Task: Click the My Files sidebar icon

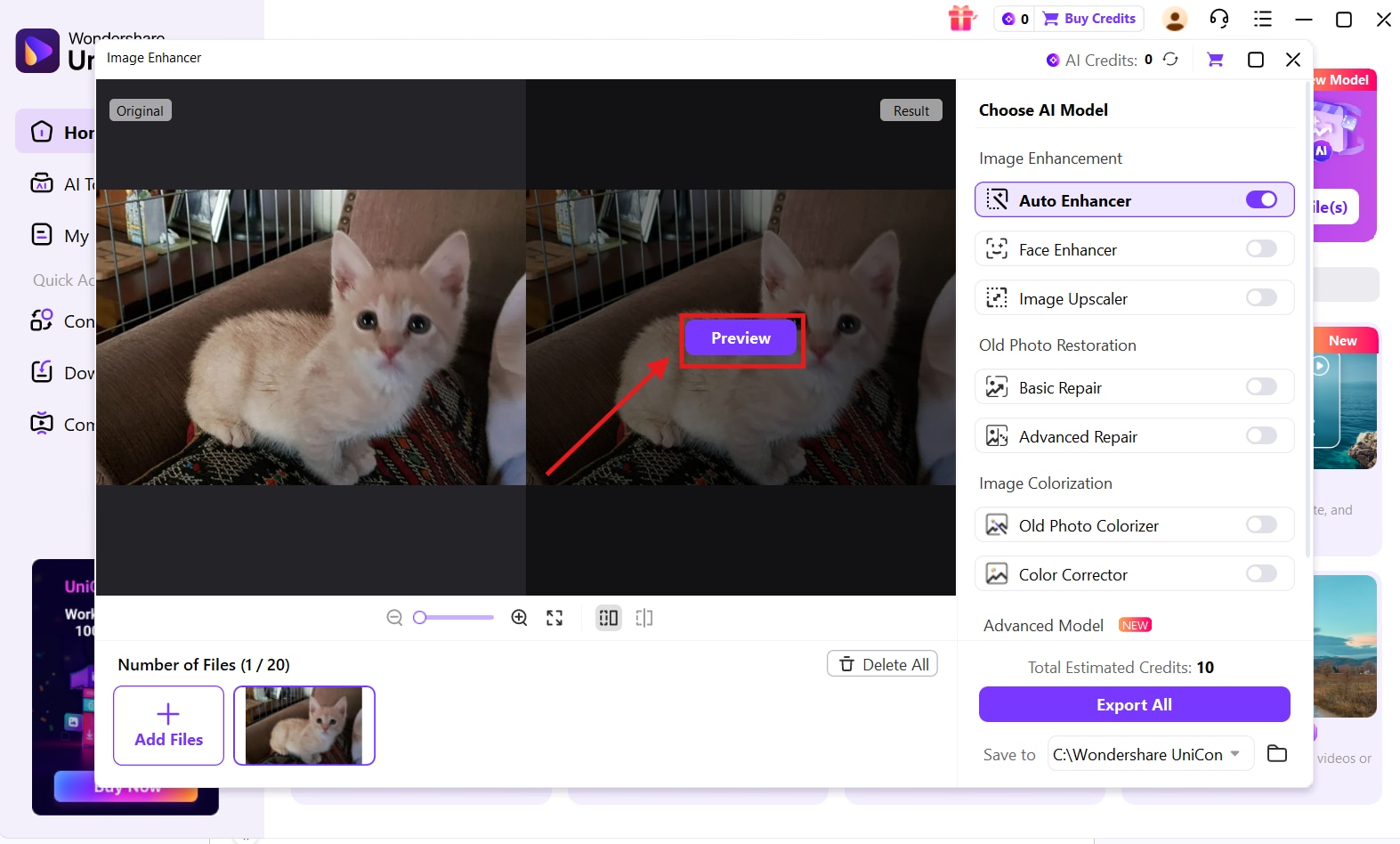Action: click(x=42, y=235)
